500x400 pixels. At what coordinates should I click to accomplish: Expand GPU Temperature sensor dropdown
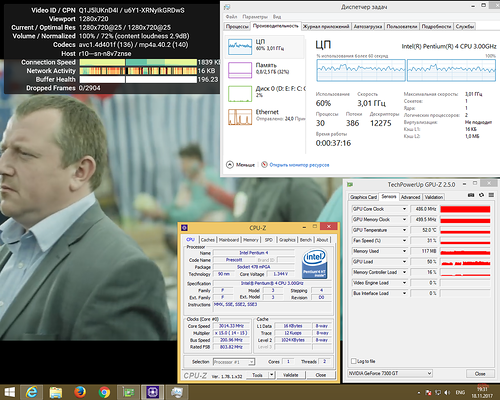(x=404, y=230)
